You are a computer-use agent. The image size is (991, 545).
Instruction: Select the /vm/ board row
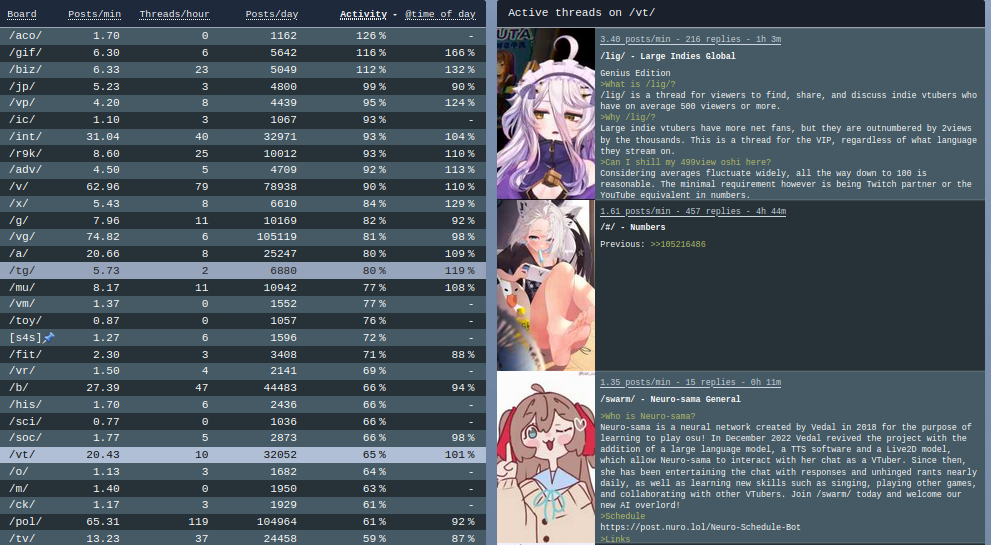coord(243,303)
